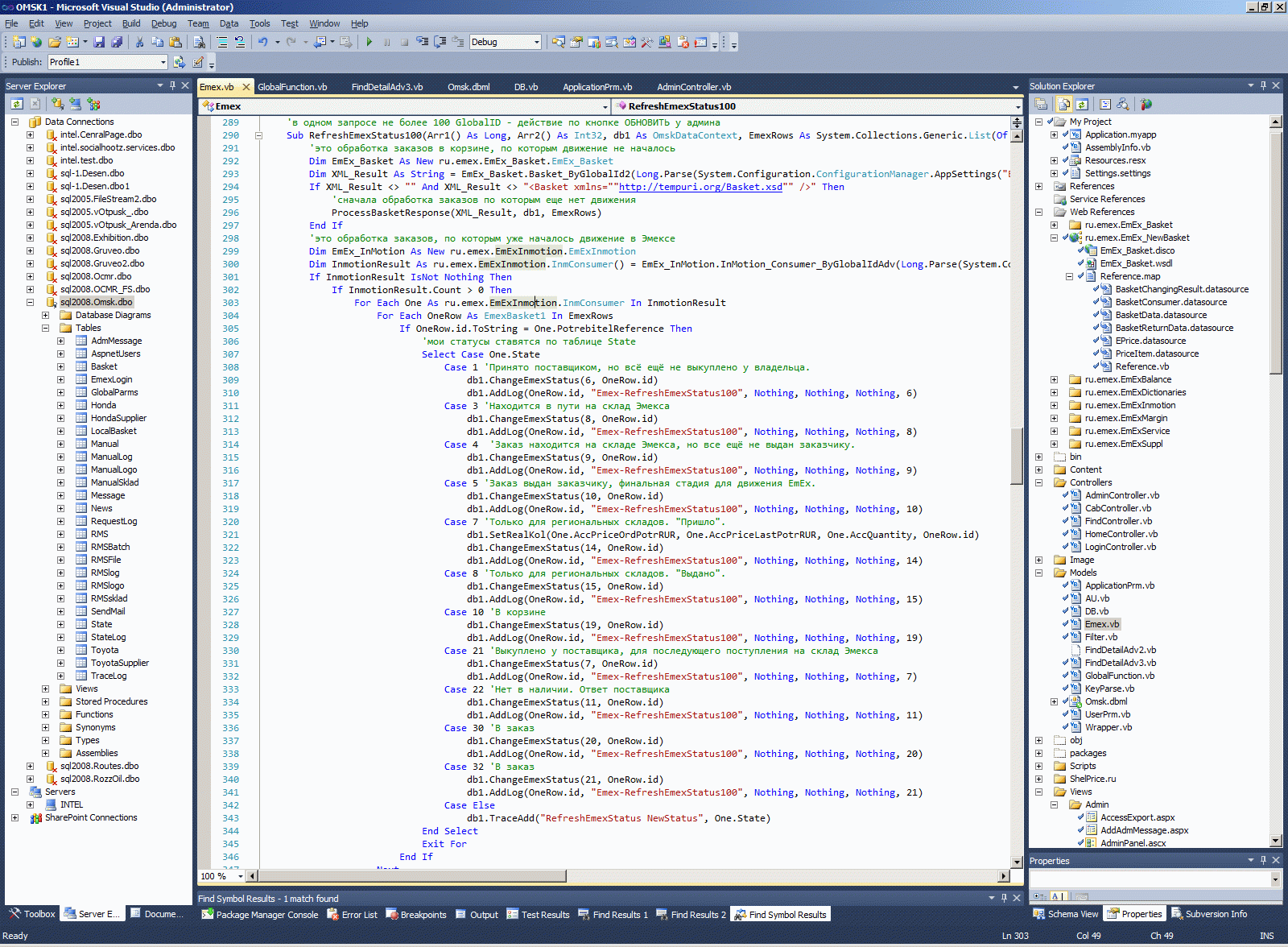
Task: Click the Cut scissors icon
Action: [139, 42]
